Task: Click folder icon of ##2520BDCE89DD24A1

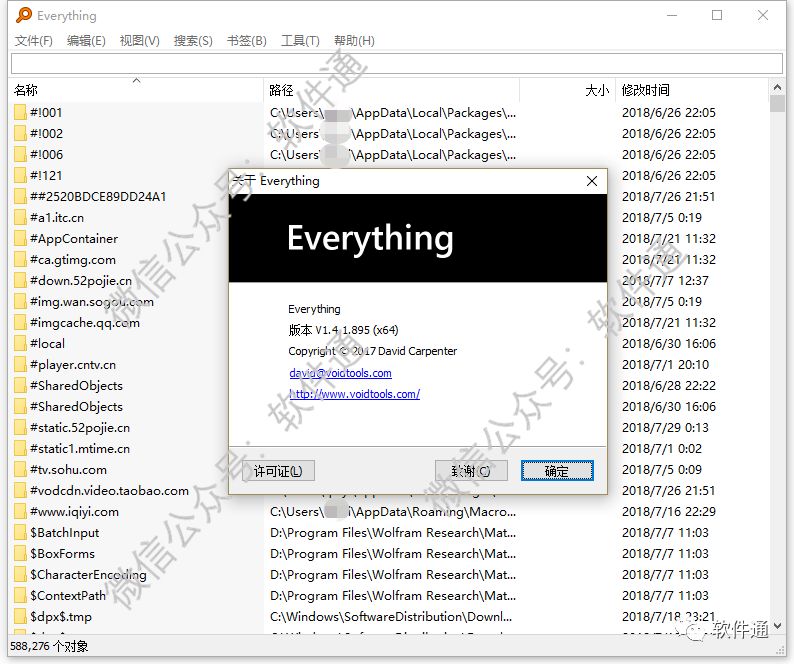Action: [x=20, y=197]
